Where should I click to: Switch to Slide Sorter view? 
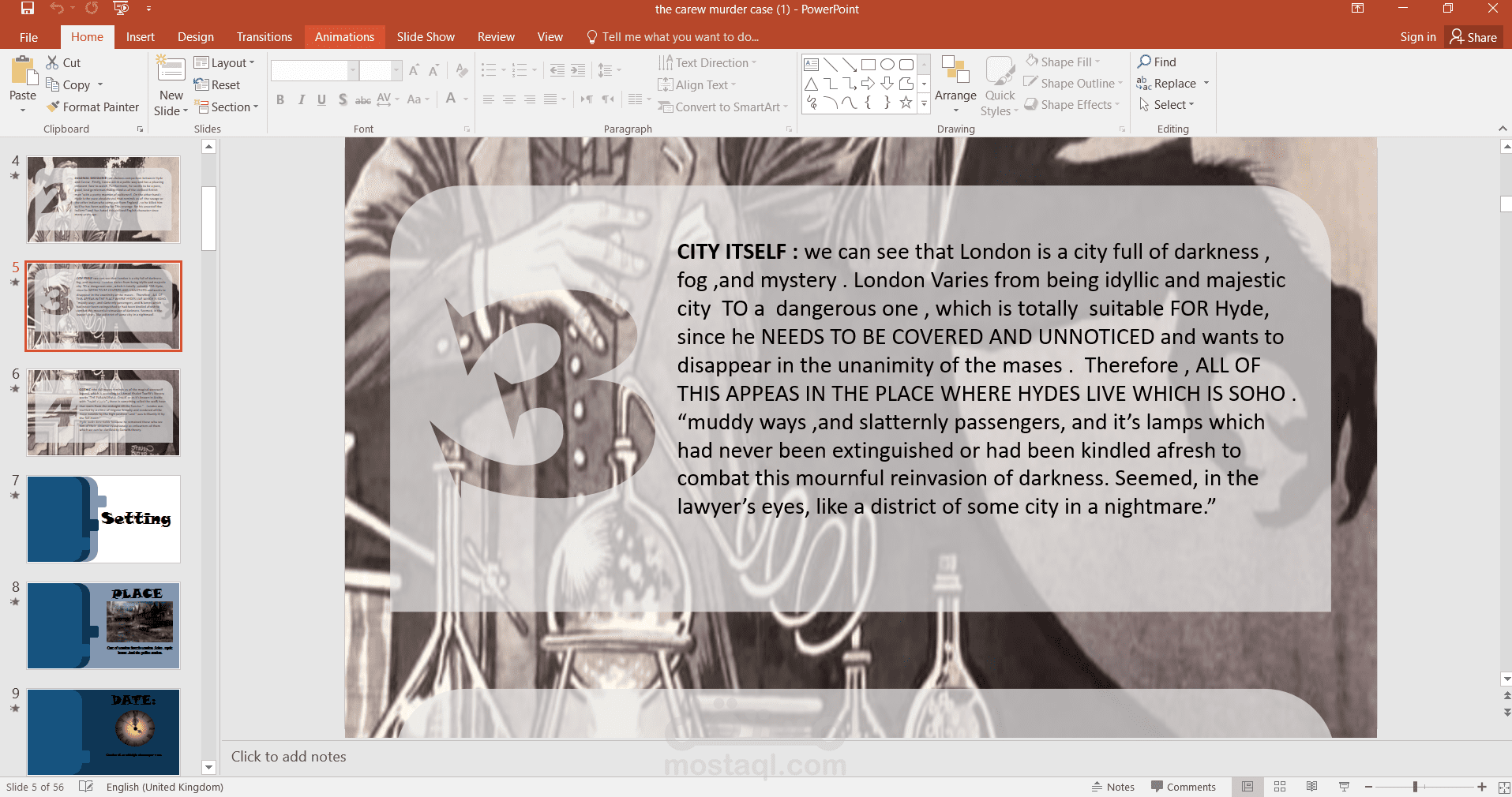(x=1280, y=787)
